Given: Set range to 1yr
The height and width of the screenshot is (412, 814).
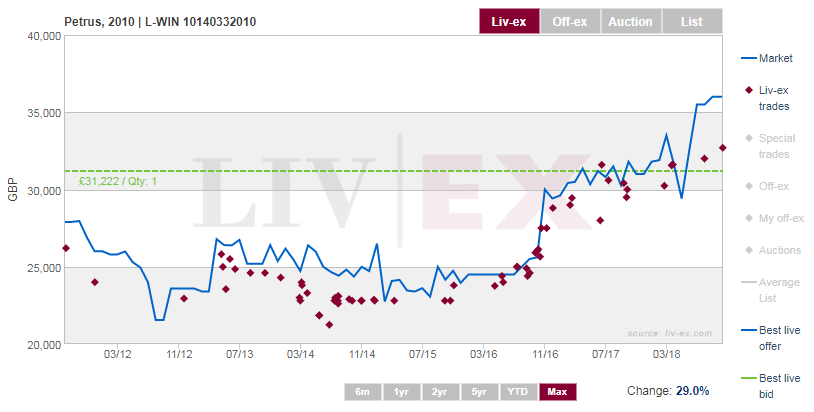Looking at the screenshot, I should pyautogui.click(x=401, y=392).
